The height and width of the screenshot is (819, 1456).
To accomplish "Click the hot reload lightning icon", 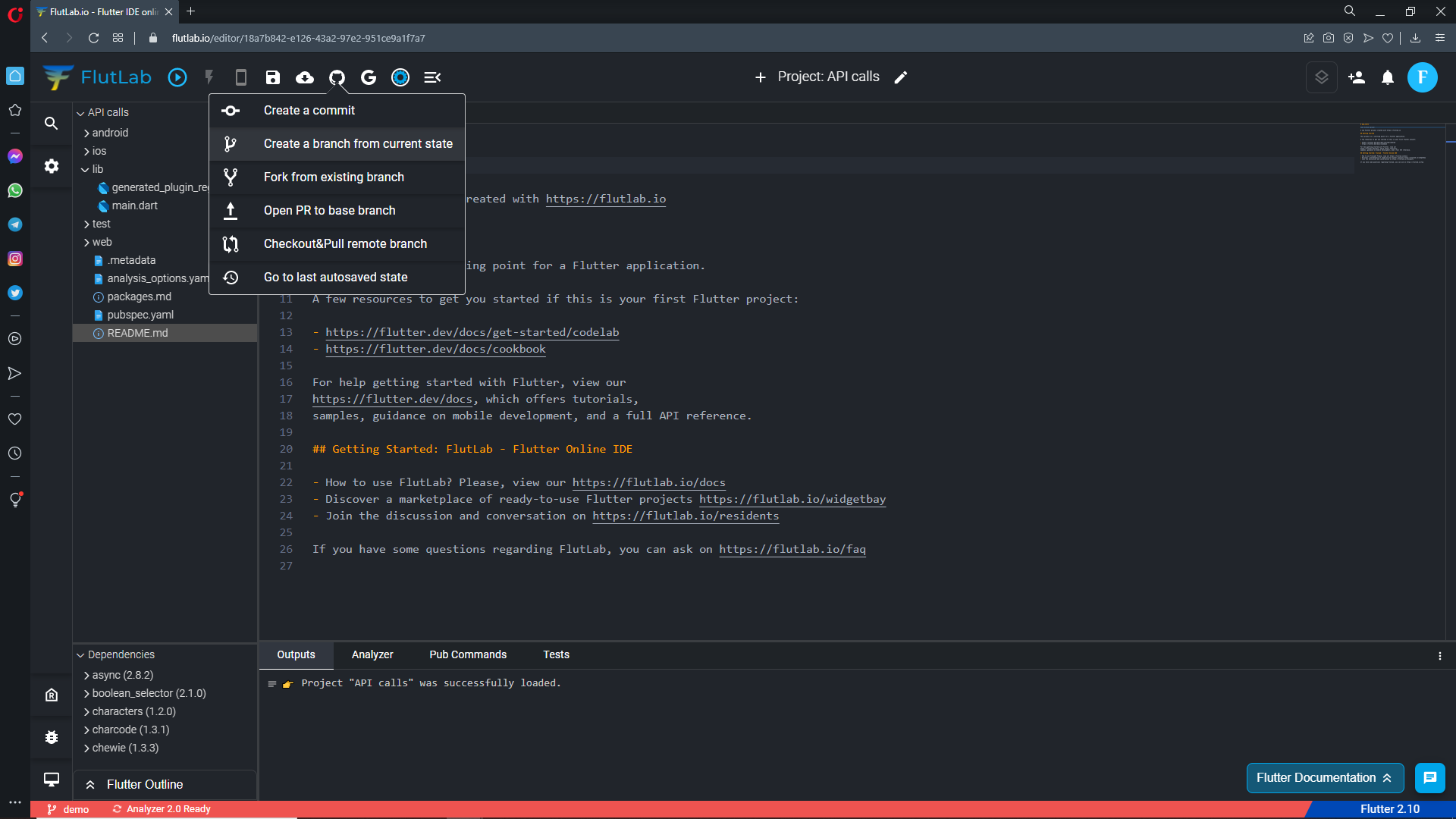I will click(209, 77).
